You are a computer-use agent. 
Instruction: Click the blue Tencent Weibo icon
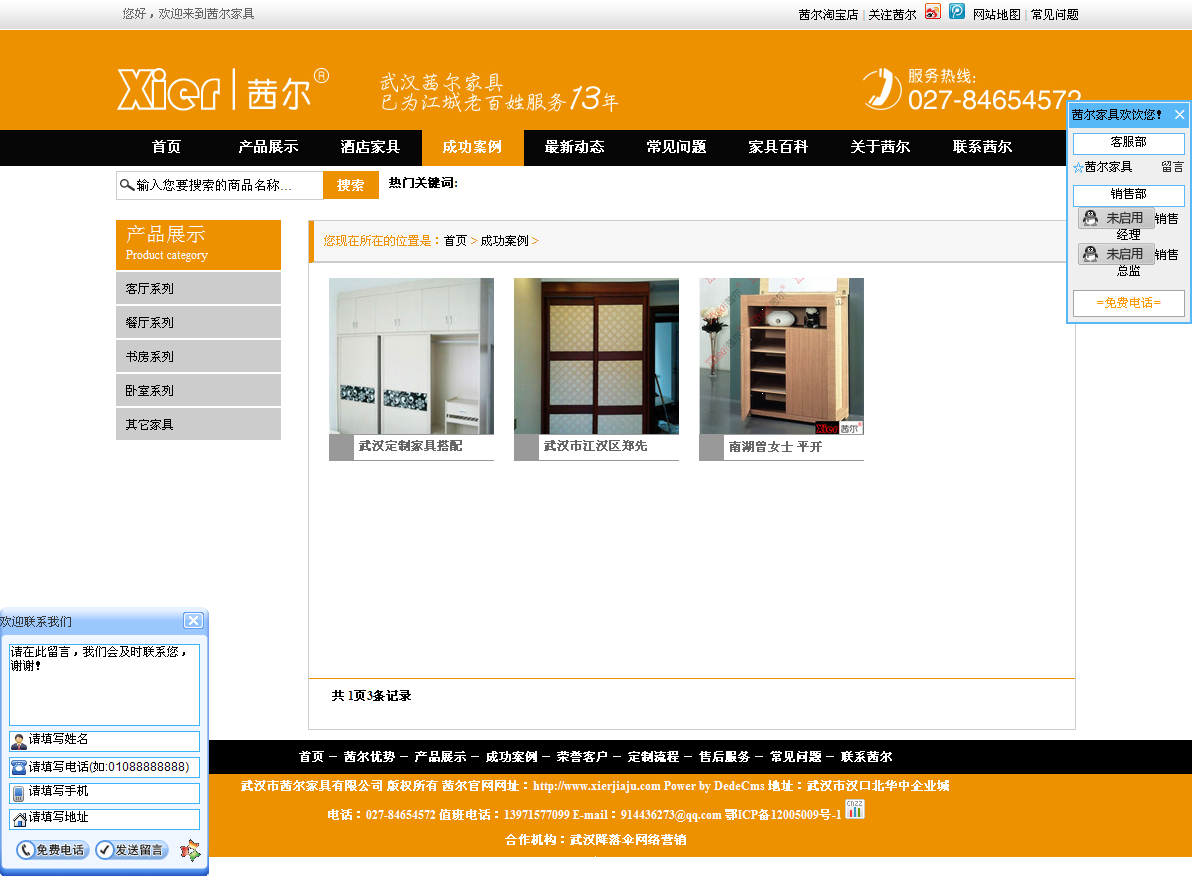coord(957,12)
